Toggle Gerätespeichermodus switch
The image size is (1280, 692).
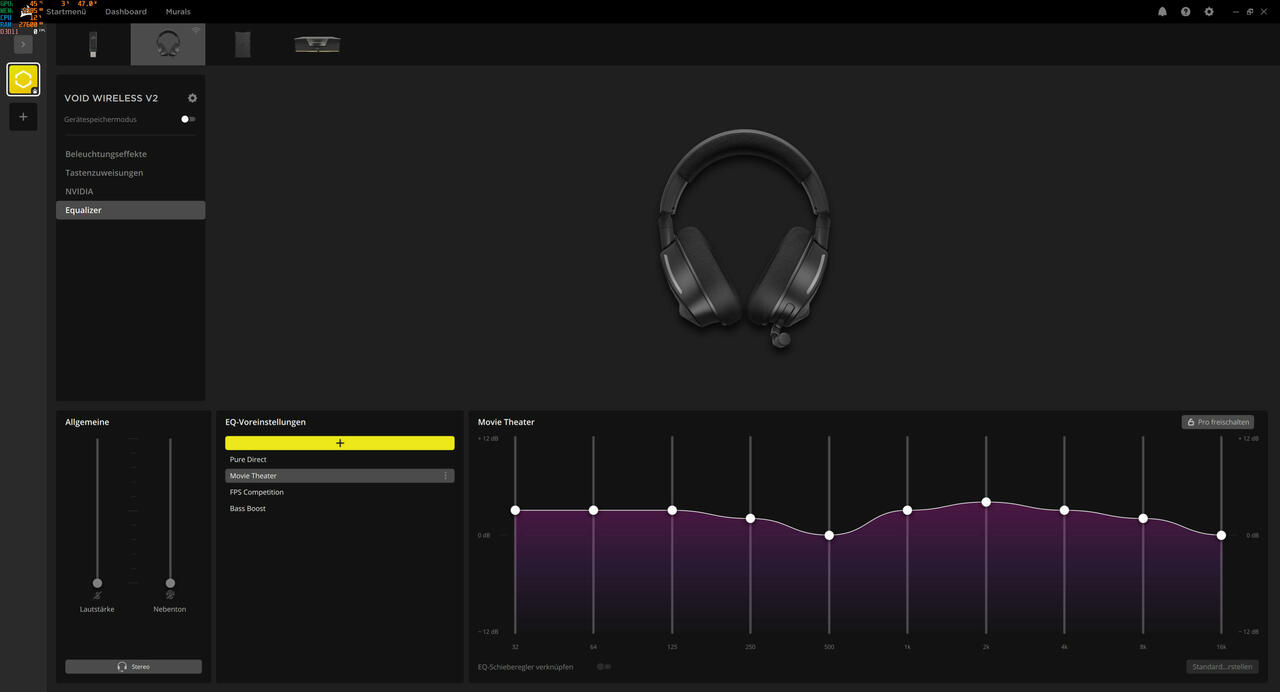pyautogui.click(x=187, y=119)
